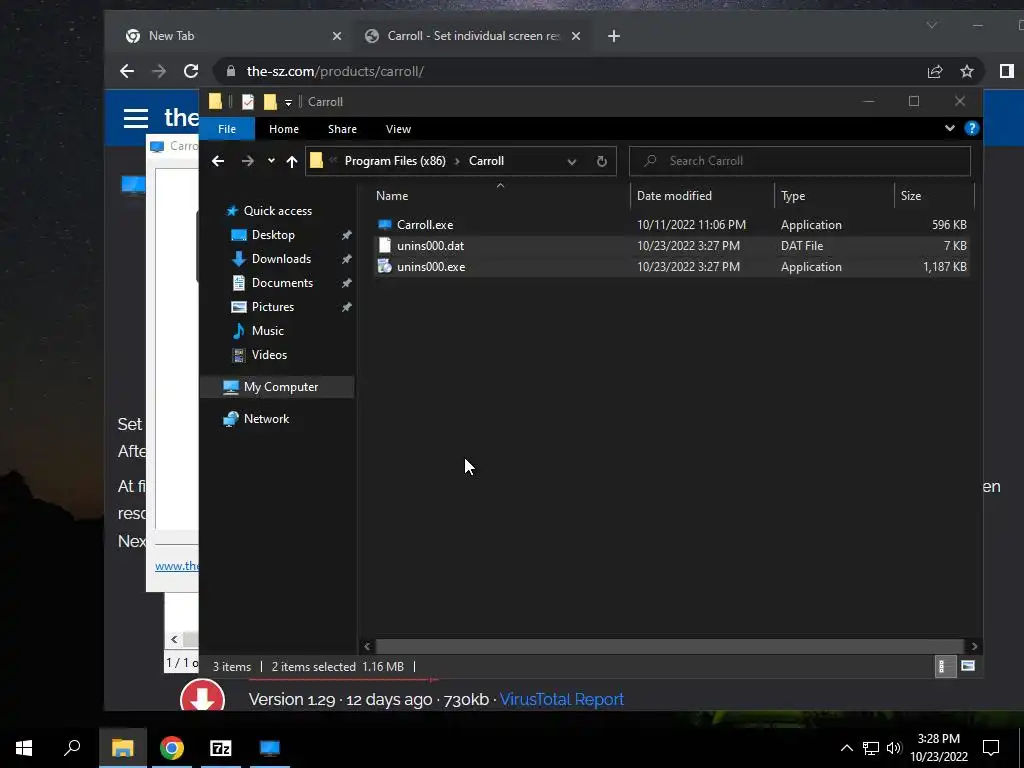The image size is (1024, 768).
Task: Open 7-Zip from taskbar
Action: coord(220,748)
